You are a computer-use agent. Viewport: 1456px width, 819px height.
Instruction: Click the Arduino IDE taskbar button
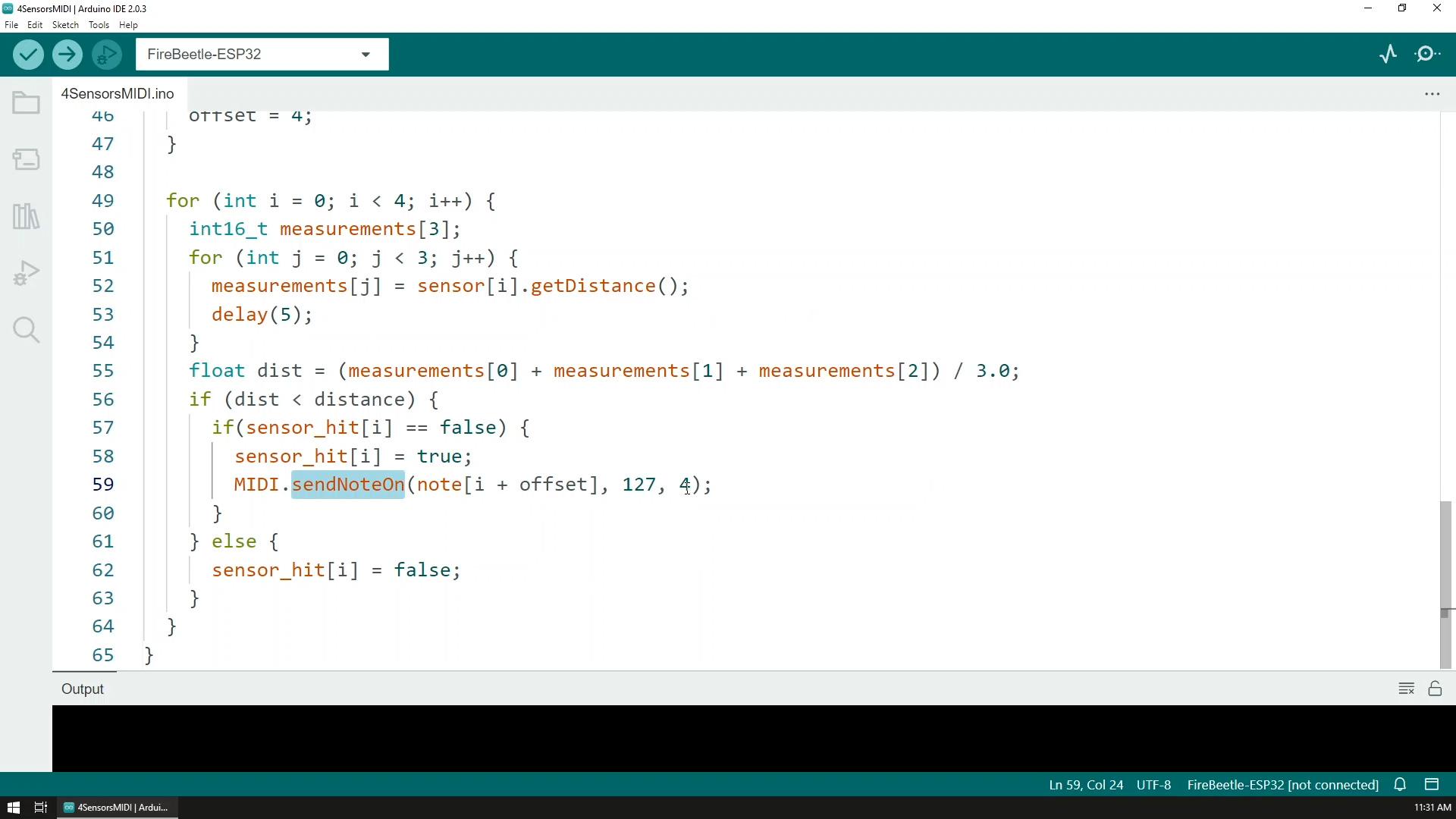click(117, 808)
